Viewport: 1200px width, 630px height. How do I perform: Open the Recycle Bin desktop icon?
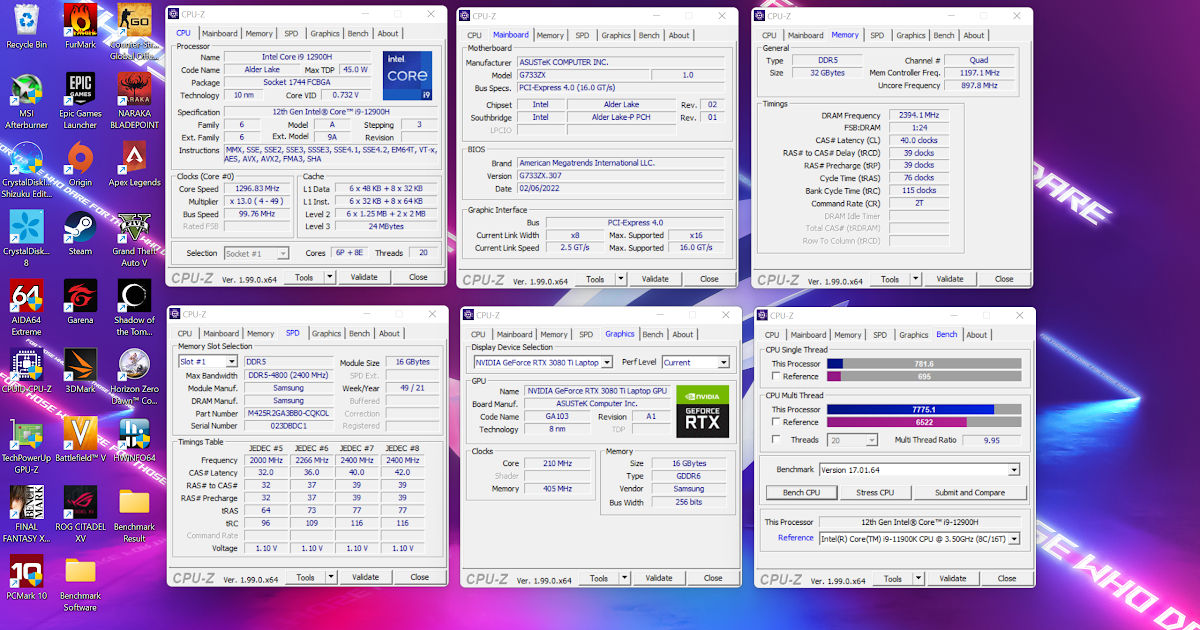26,26
